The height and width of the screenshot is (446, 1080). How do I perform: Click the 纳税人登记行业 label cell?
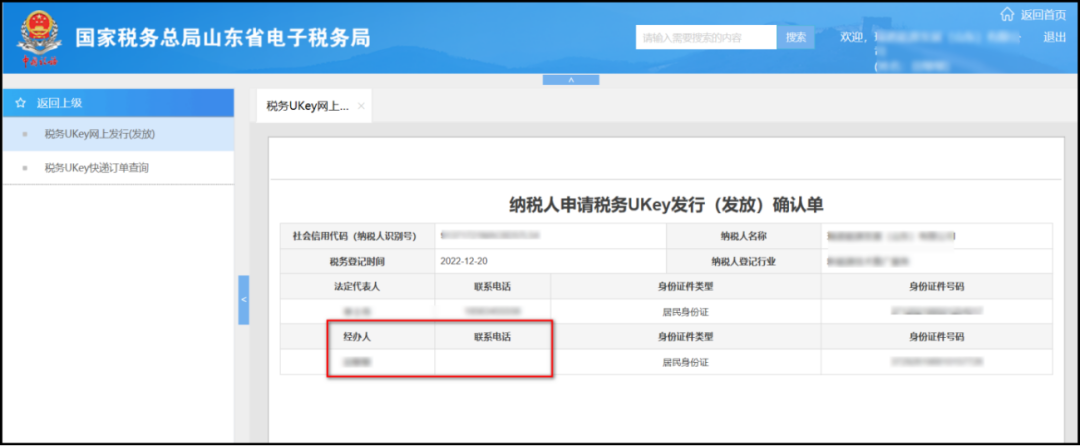[x=744, y=262]
